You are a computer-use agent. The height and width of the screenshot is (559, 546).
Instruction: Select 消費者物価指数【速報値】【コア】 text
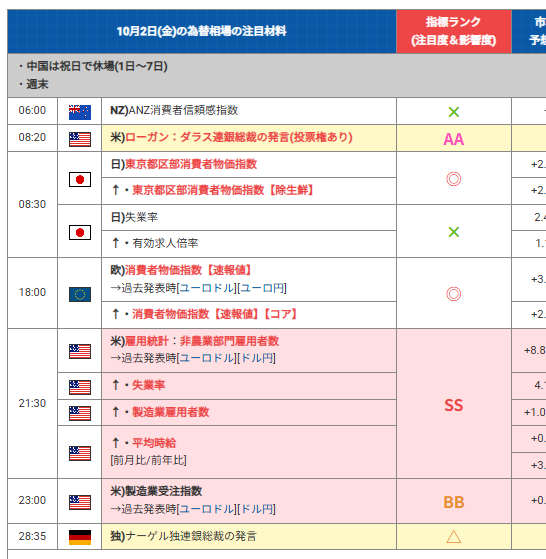(x=215, y=314)
